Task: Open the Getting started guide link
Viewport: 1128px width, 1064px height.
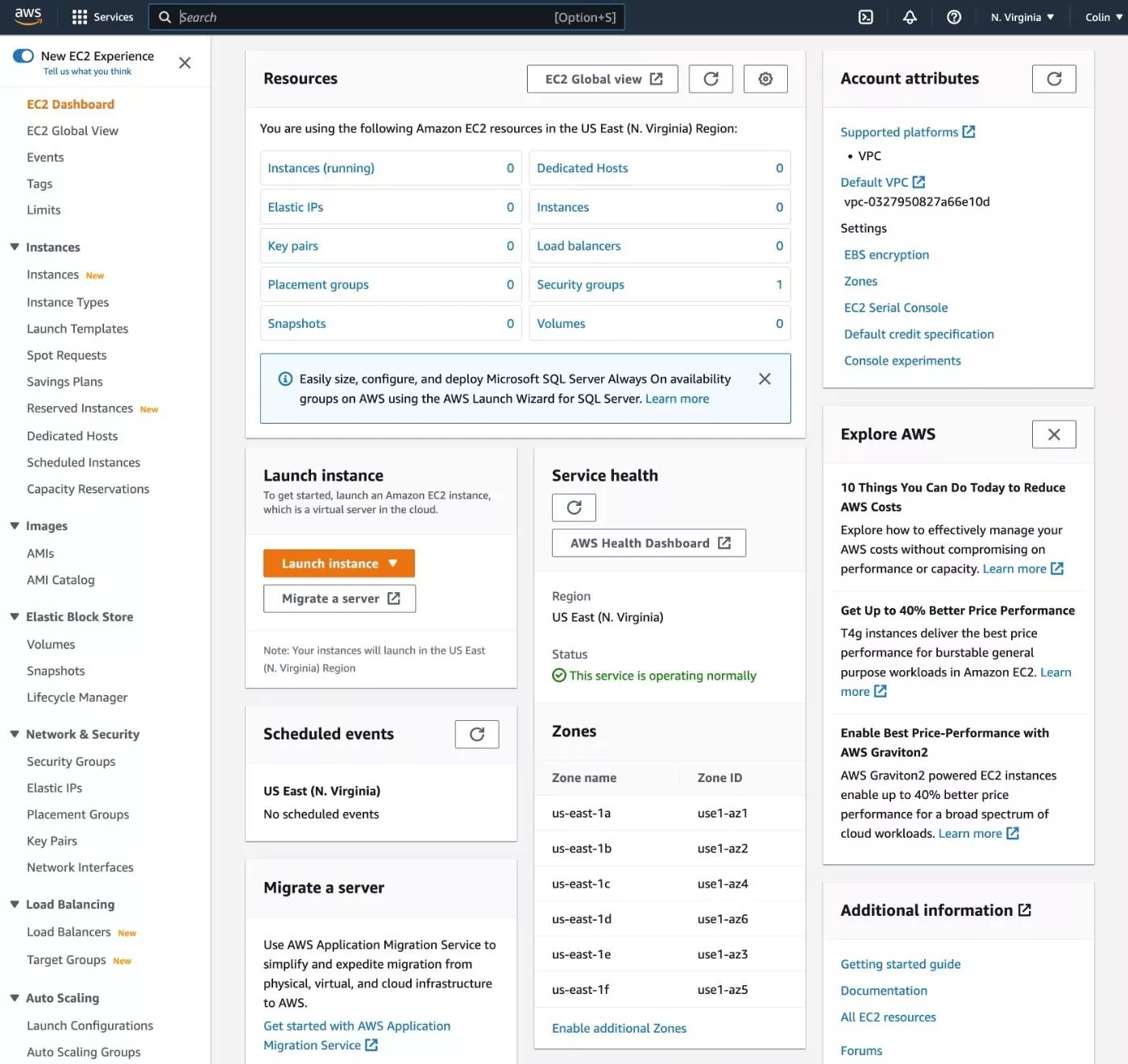Action: 900,964
